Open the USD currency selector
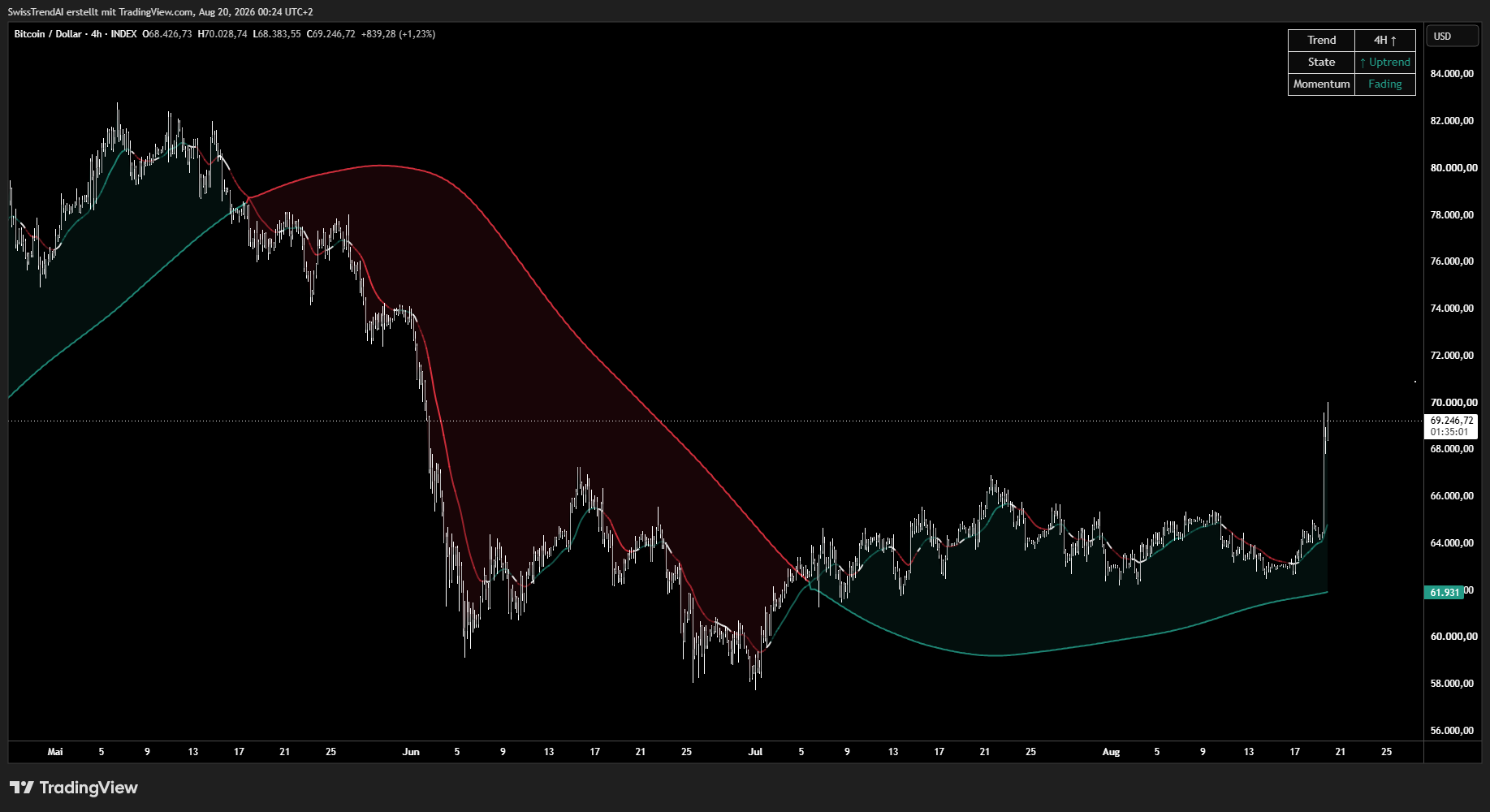 point(1453,37)
